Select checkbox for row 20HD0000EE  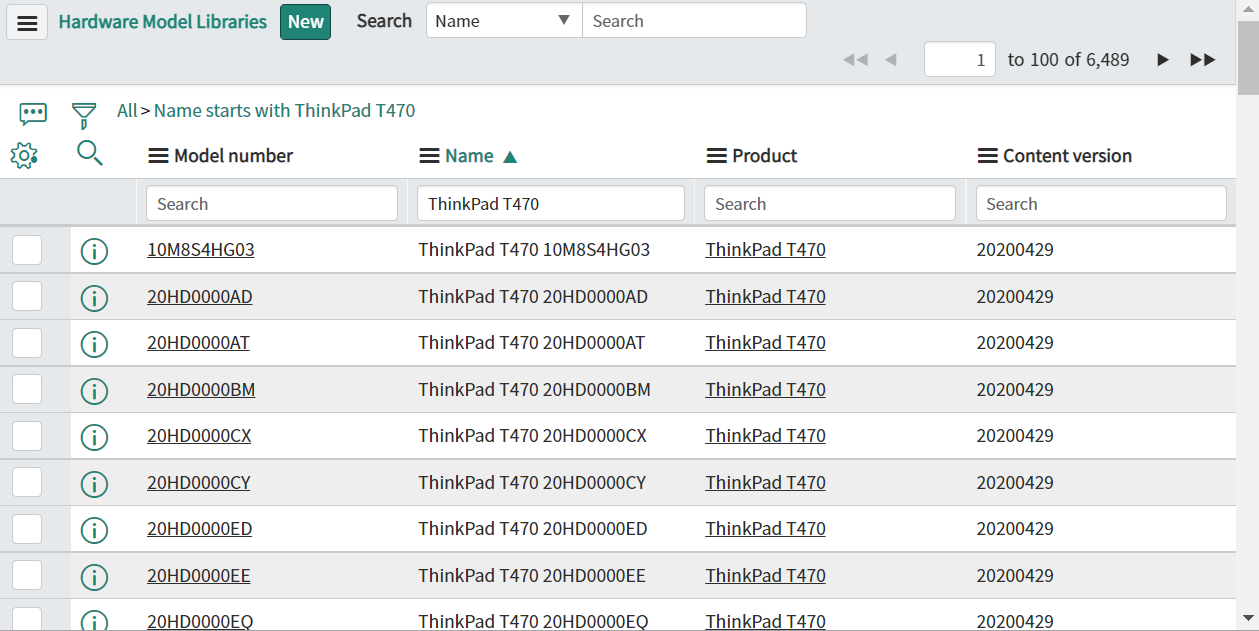[27, 576]
